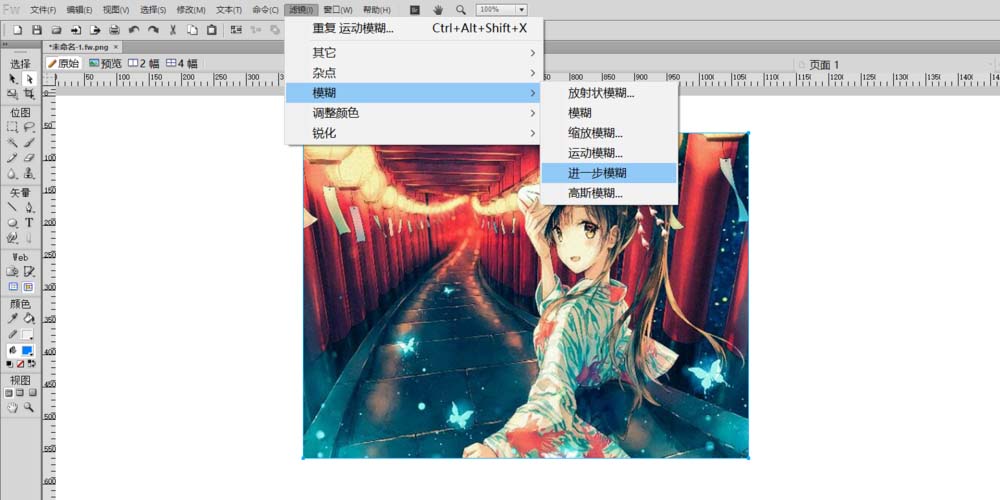
Task: Close the 未命名-1.fw.png document tab
Action: click(115, 47)
